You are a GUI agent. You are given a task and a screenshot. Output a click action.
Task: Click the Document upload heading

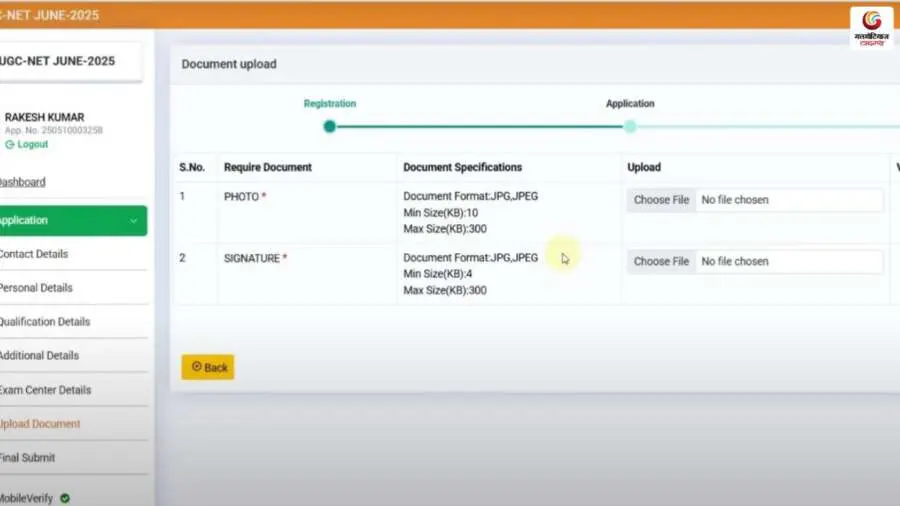[x=229, y=64]
